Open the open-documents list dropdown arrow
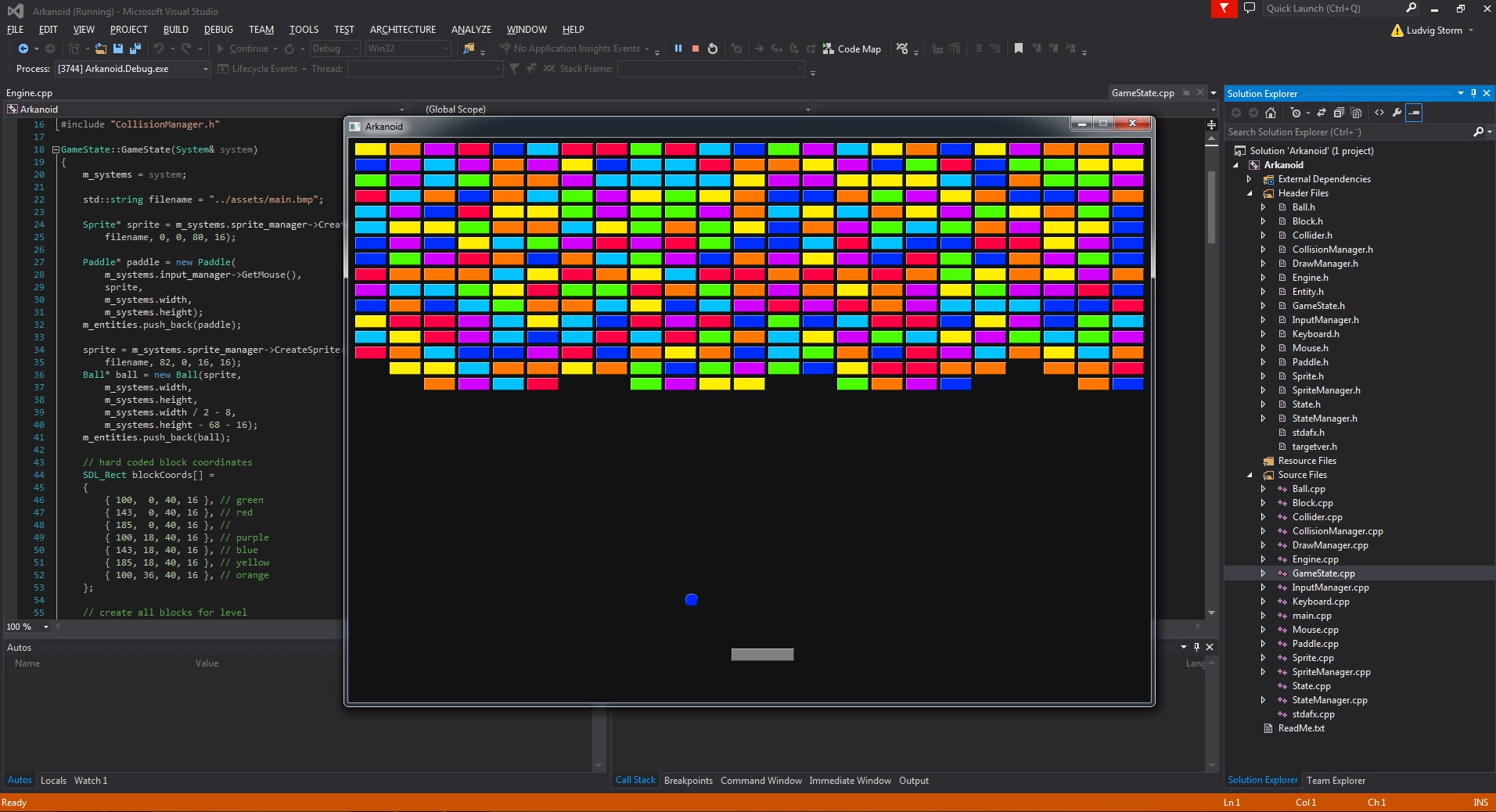The height and width of the screenshot is (812, 1496). click(x=1214, y=93)
